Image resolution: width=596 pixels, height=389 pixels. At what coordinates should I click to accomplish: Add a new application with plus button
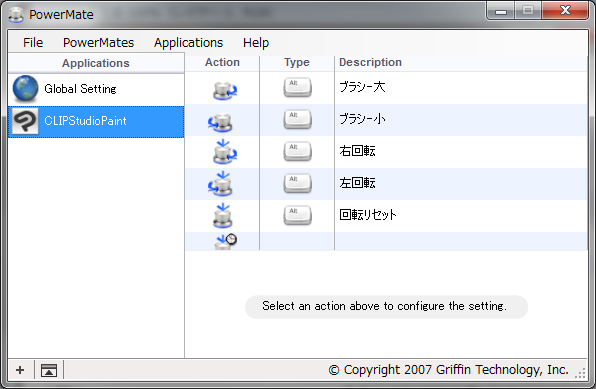20,370
